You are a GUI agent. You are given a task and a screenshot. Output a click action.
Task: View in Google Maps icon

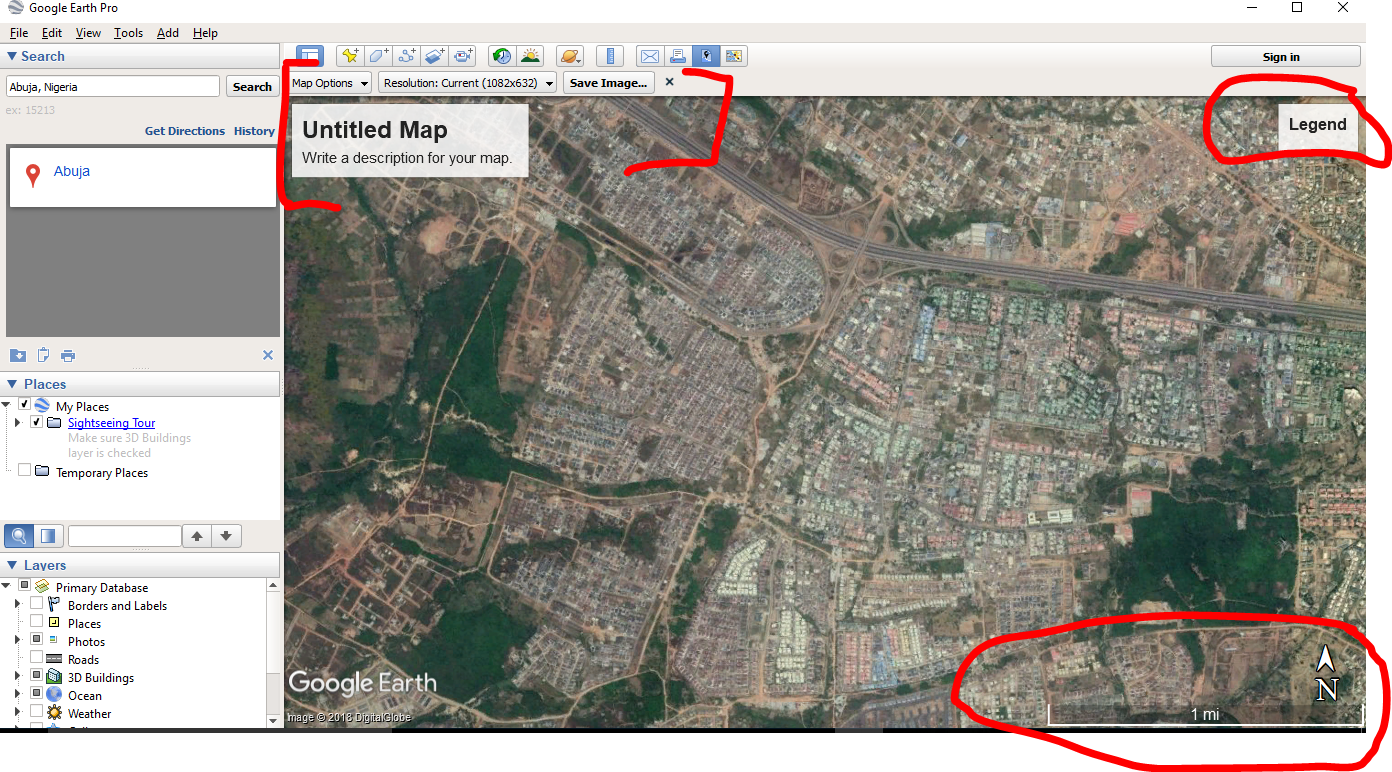[x=734, y=56]
